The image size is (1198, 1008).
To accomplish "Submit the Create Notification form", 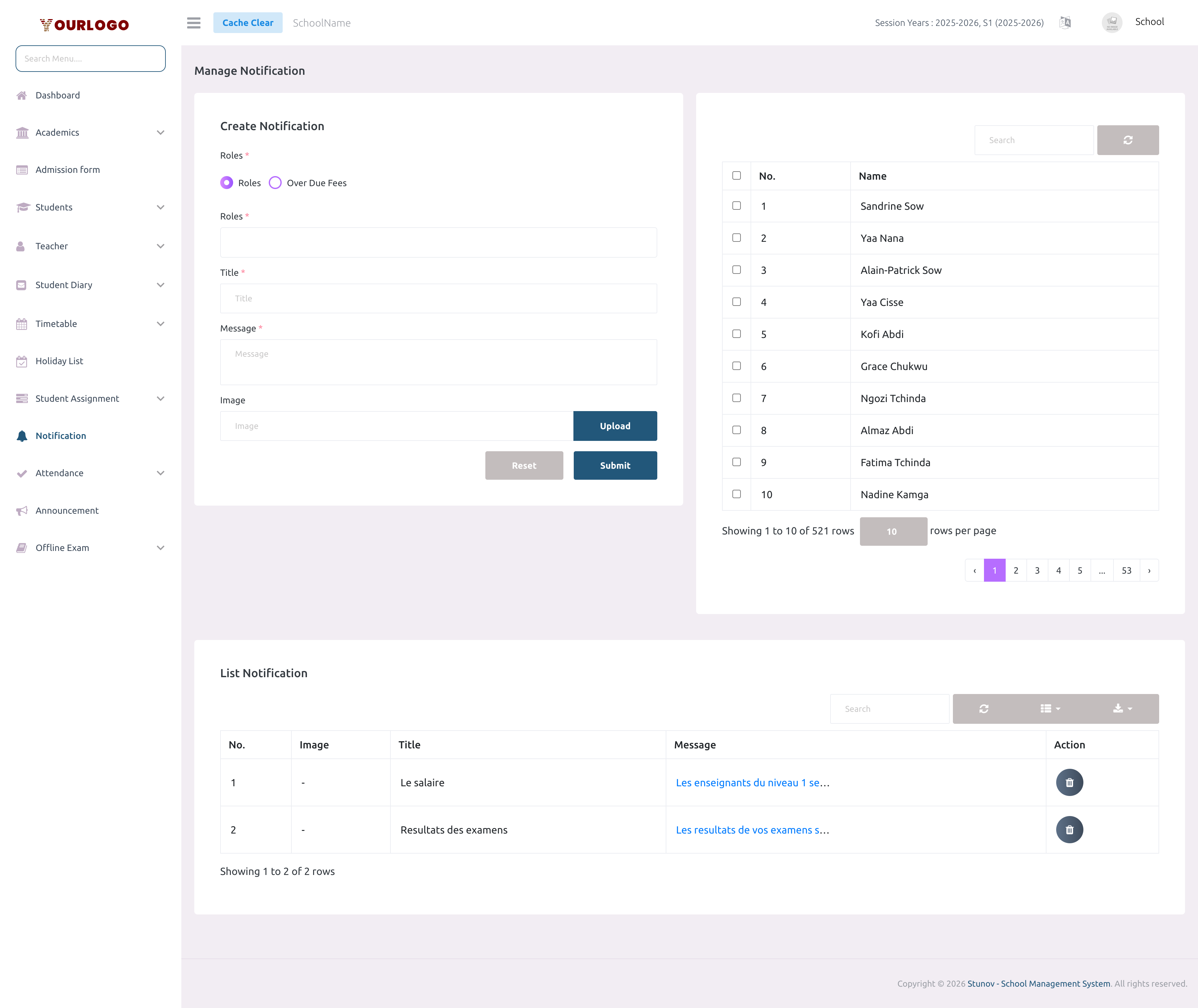I will click(x=615, y=465).
